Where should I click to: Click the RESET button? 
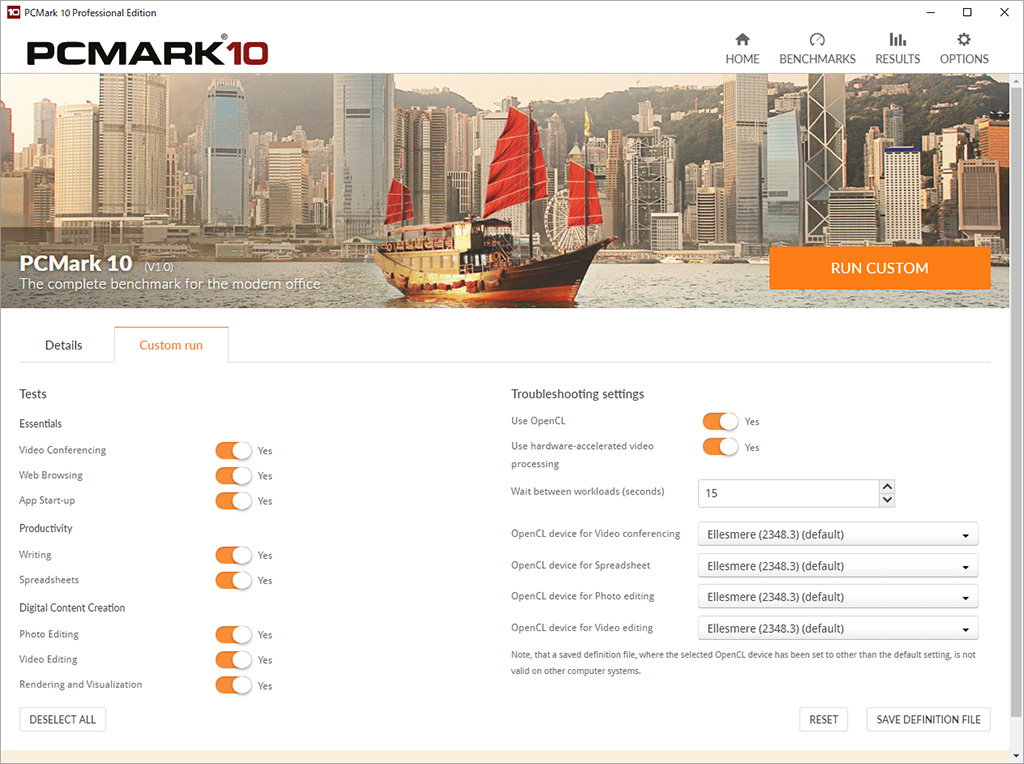824,719
